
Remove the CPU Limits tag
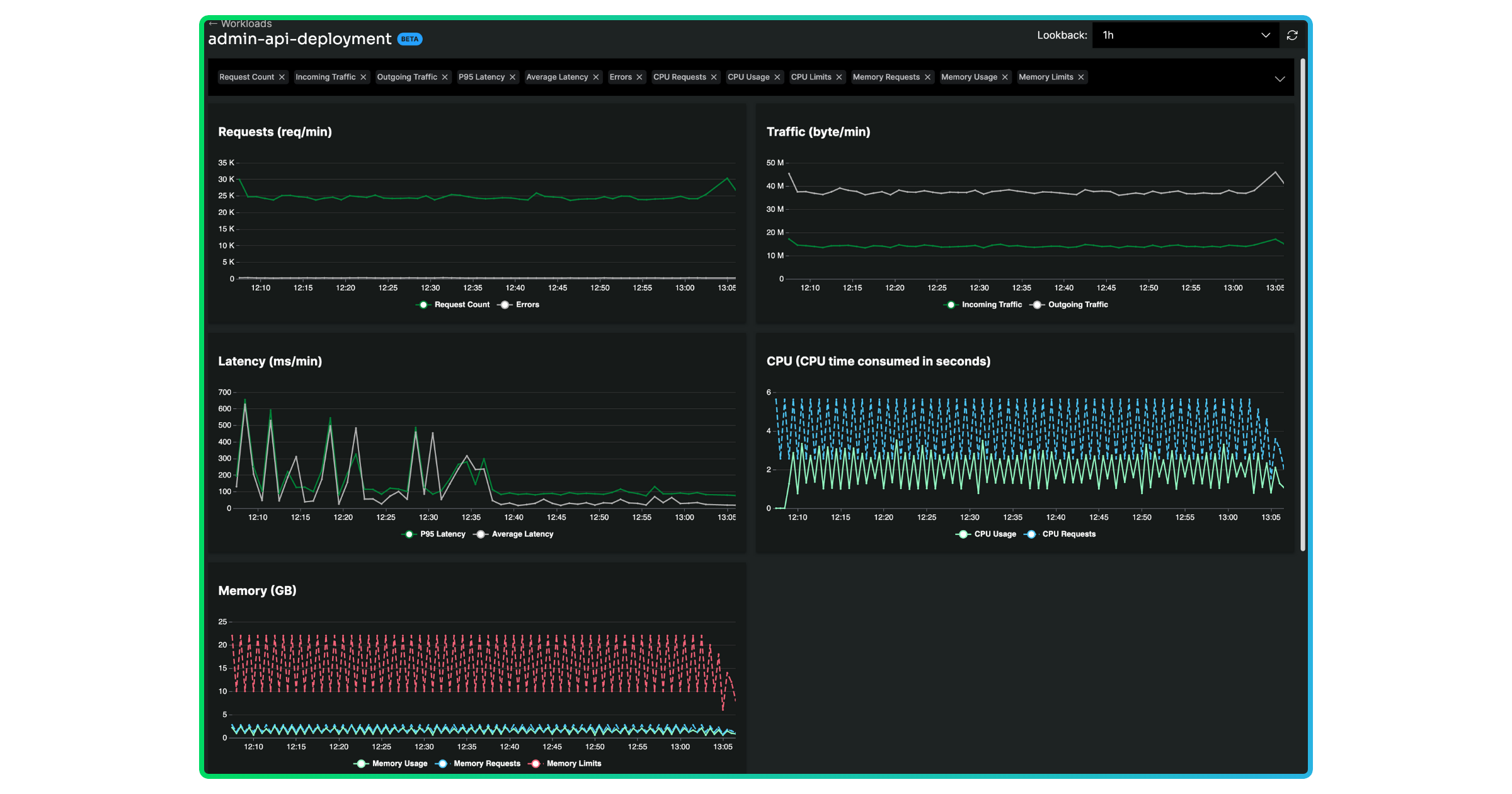pos(839,77)
